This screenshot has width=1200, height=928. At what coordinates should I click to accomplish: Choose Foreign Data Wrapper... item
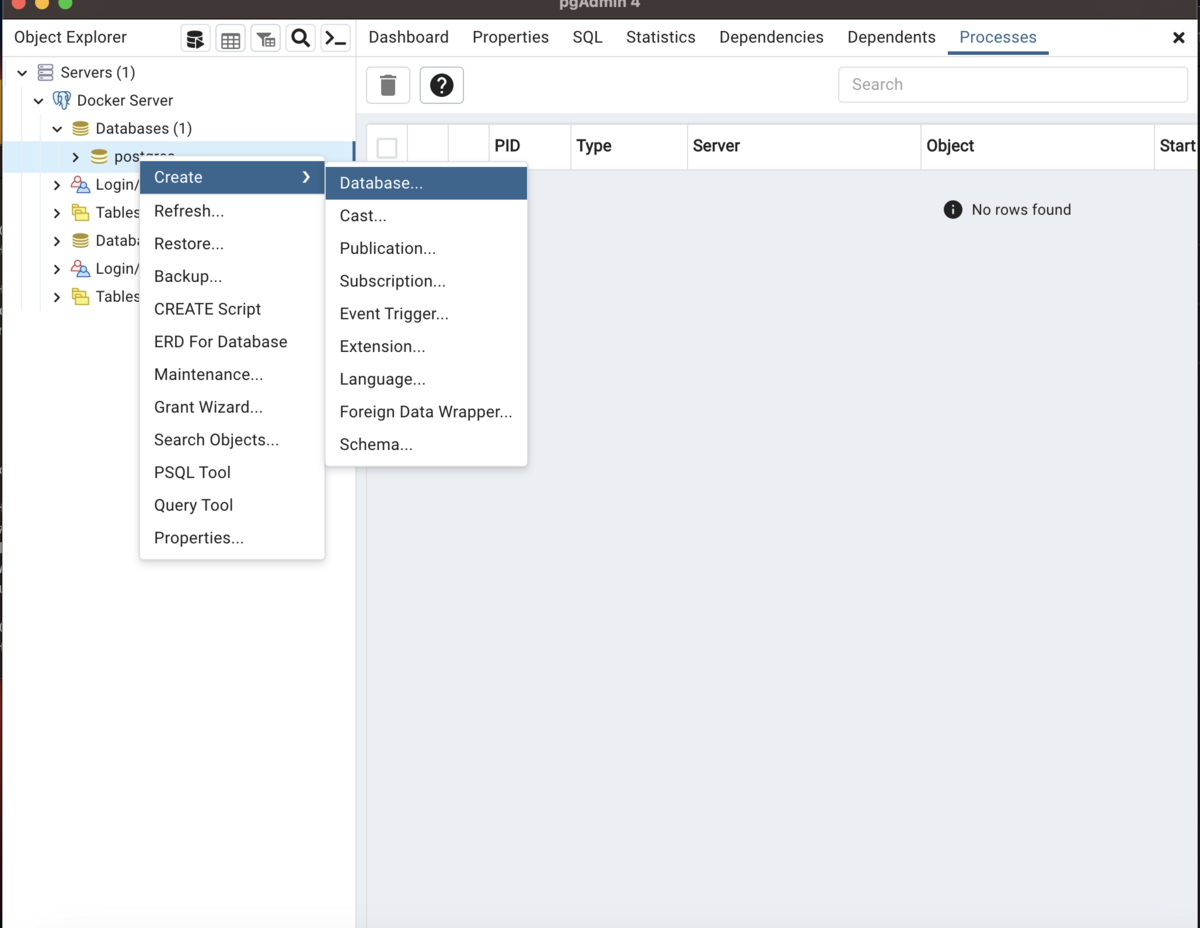pos(426,411)
